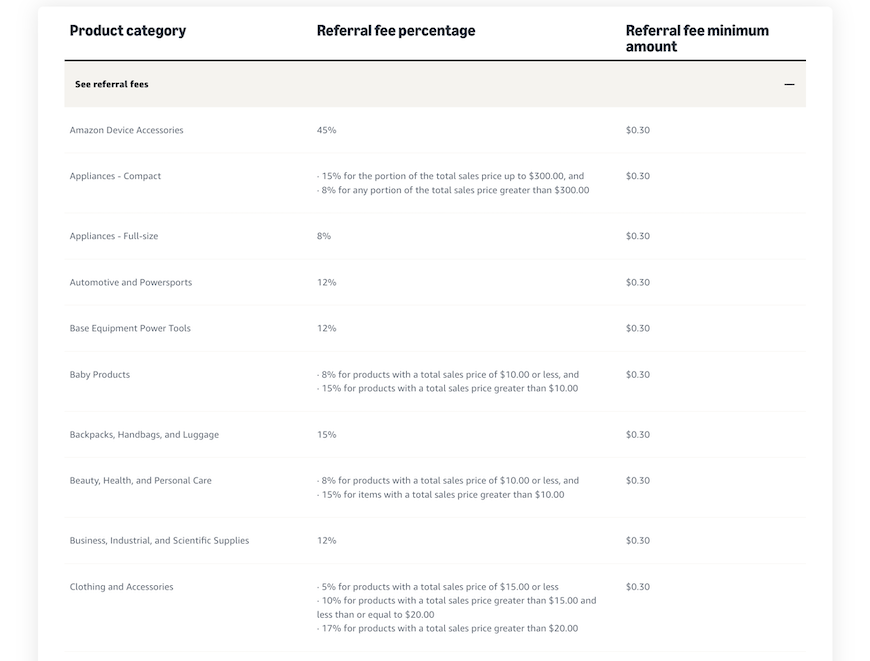The height and width of the screenshot is (661, 870).
Task: Select the 'Amazon Device Accessories' category text
Action: (x=127, y=131)
